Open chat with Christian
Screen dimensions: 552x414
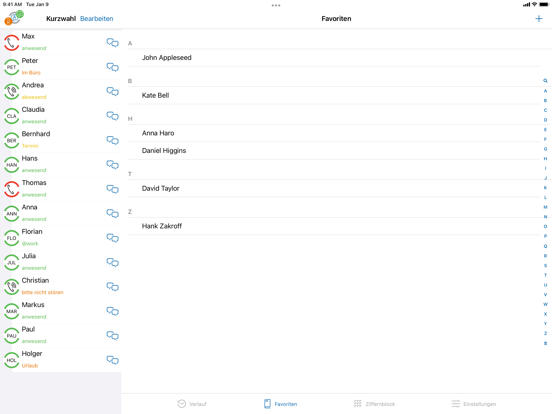click(113, 287)
